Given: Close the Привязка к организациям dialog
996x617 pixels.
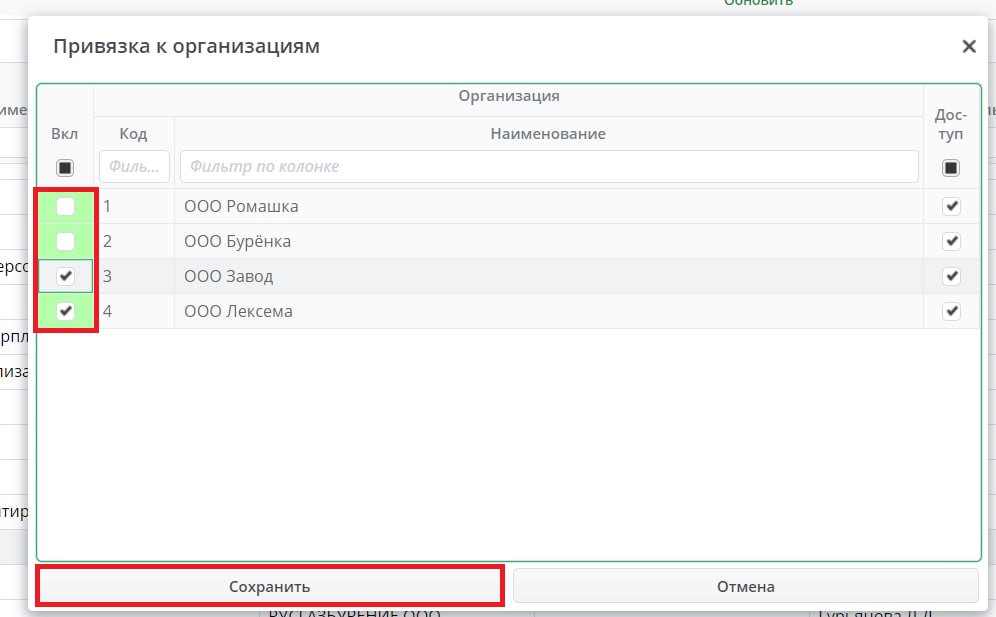Looking at the screenshot, I should coord(968,46).
